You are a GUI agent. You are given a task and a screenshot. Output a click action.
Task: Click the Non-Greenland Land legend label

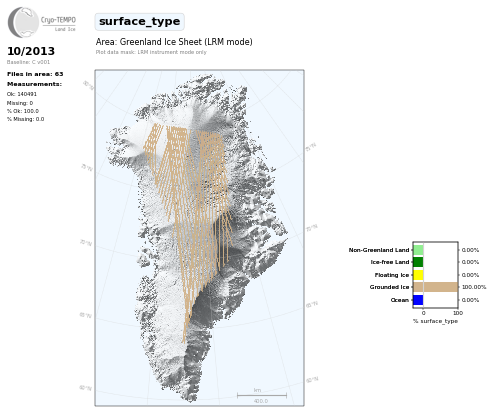pyautogui.click(x=379, y=250)
